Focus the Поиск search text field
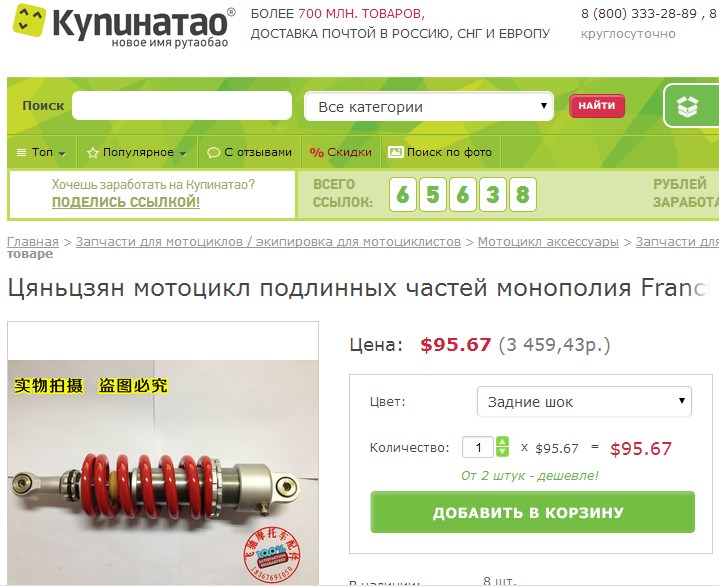 pyautogui.click(x=182, y=105)
